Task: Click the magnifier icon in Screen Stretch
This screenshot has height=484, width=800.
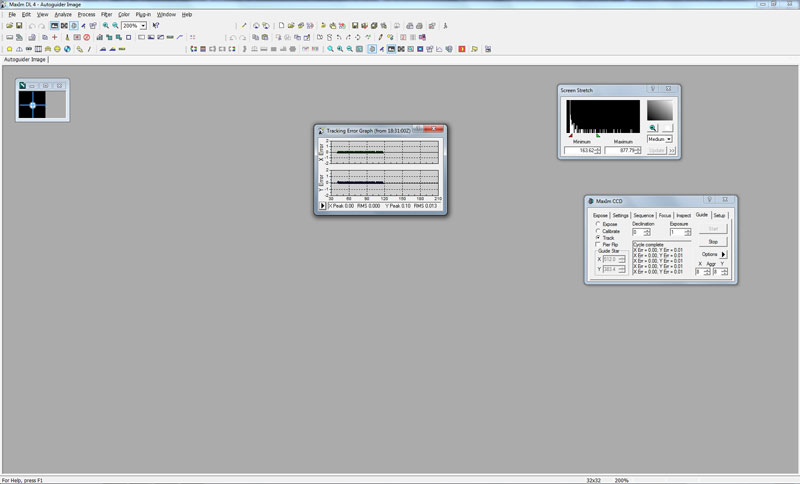Action: [x=653, y=128]
